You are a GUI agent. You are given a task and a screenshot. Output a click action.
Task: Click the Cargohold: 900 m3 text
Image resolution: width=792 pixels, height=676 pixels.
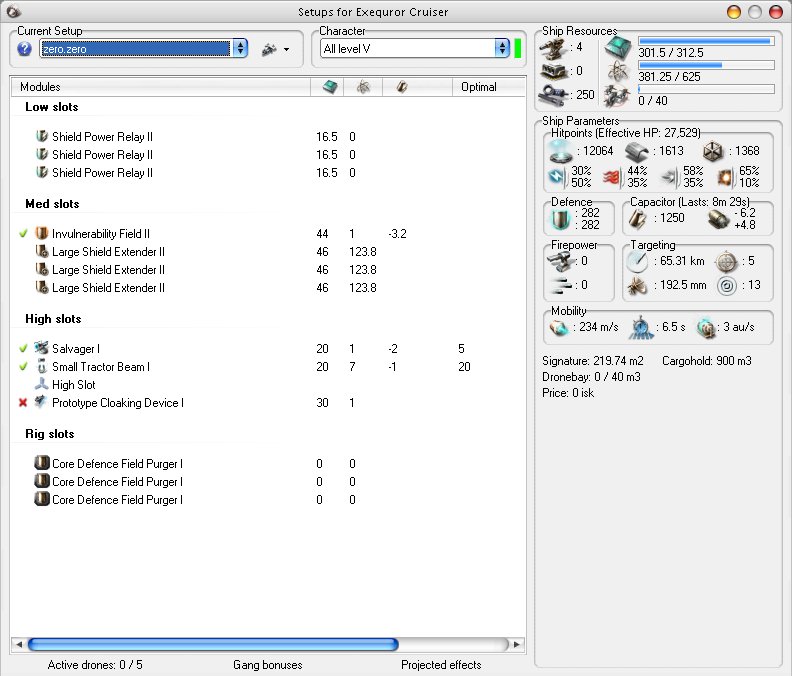tap(707, 361)
